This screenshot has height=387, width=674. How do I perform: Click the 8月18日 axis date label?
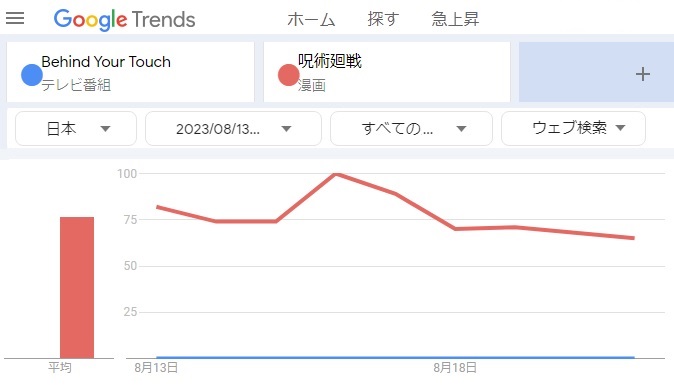(x=455, y=368)
